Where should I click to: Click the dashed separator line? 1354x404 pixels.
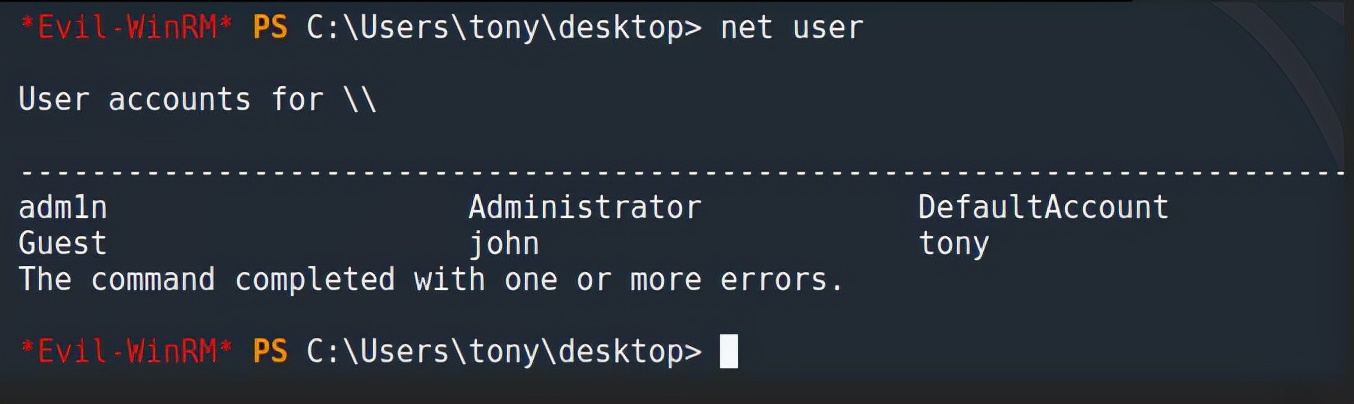point(680,173)
